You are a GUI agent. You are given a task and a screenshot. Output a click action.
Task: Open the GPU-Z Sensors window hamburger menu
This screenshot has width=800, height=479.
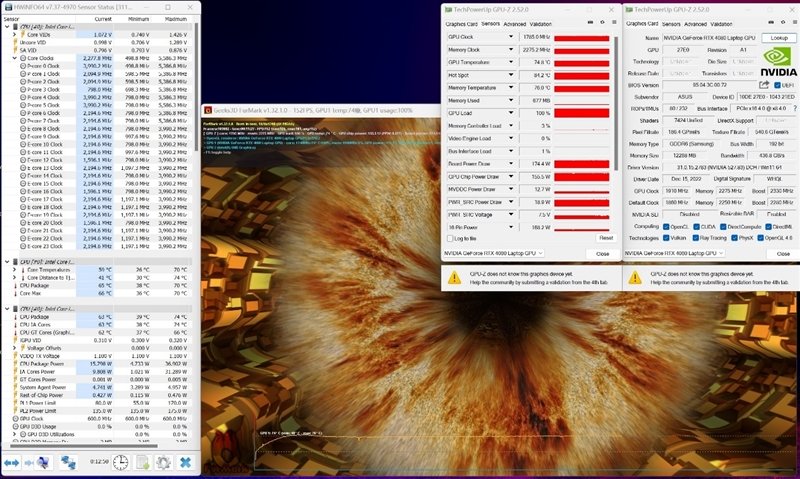click(614, 22)
